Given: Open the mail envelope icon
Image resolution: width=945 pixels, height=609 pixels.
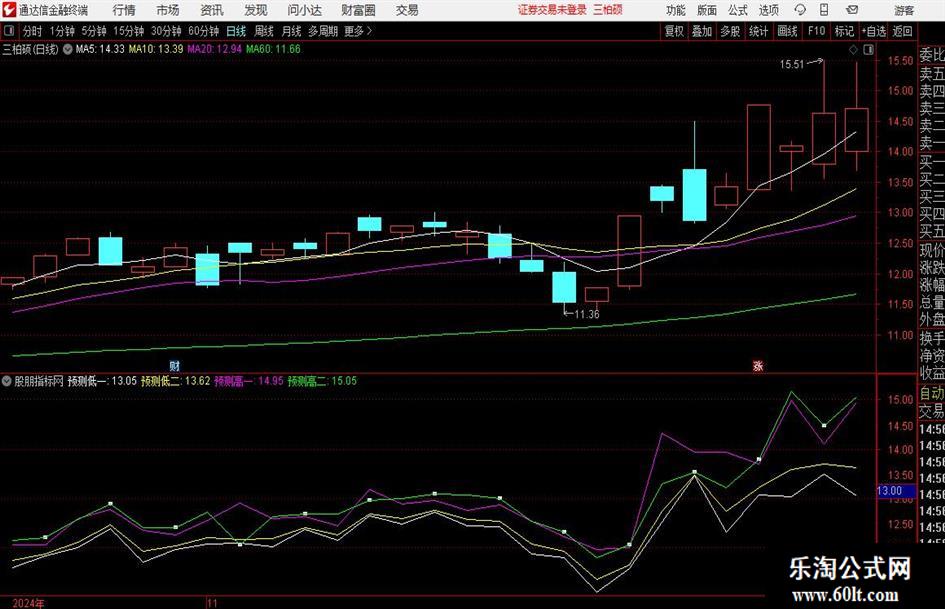Looking at the screenshot, I should point(852,10).
